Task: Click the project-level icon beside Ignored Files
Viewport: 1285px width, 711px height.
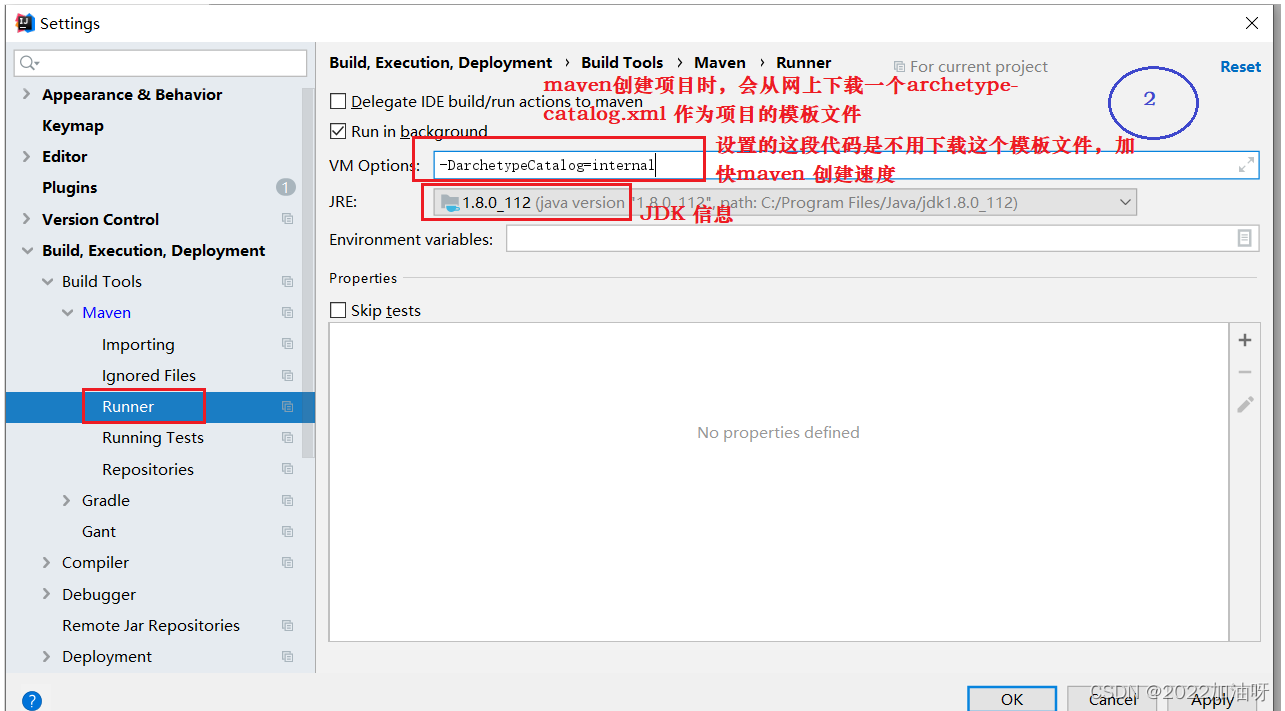Action: click(288, 375)
